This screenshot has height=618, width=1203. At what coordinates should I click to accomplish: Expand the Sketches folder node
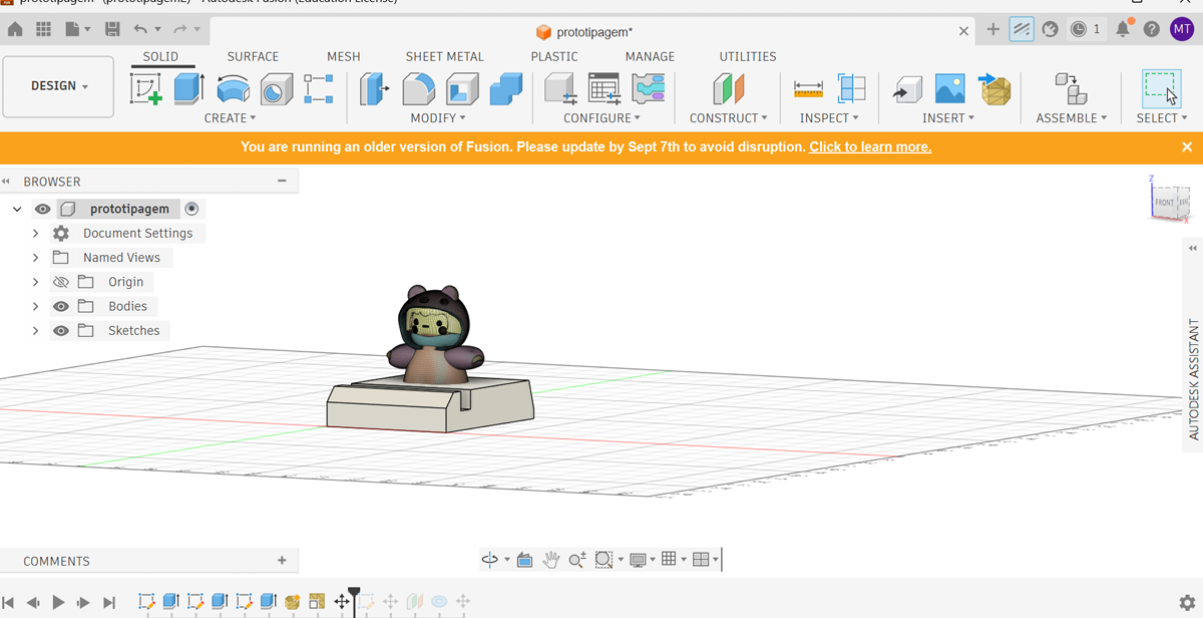tap(35, 330)
